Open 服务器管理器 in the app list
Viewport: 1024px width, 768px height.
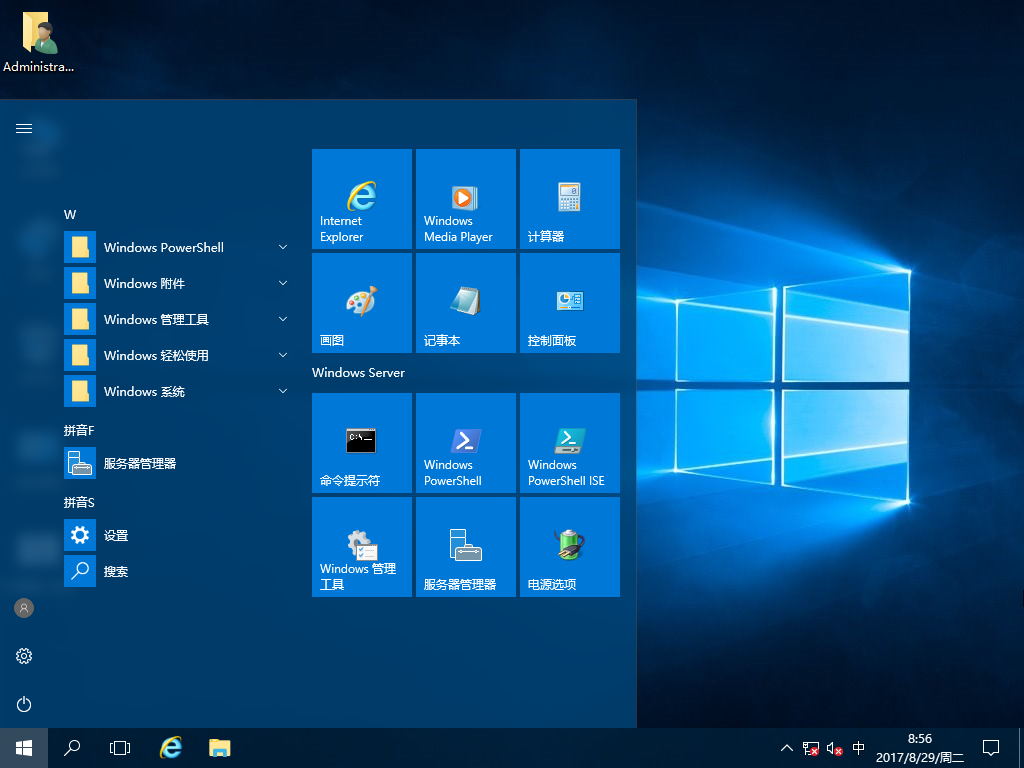click(178, 463)
